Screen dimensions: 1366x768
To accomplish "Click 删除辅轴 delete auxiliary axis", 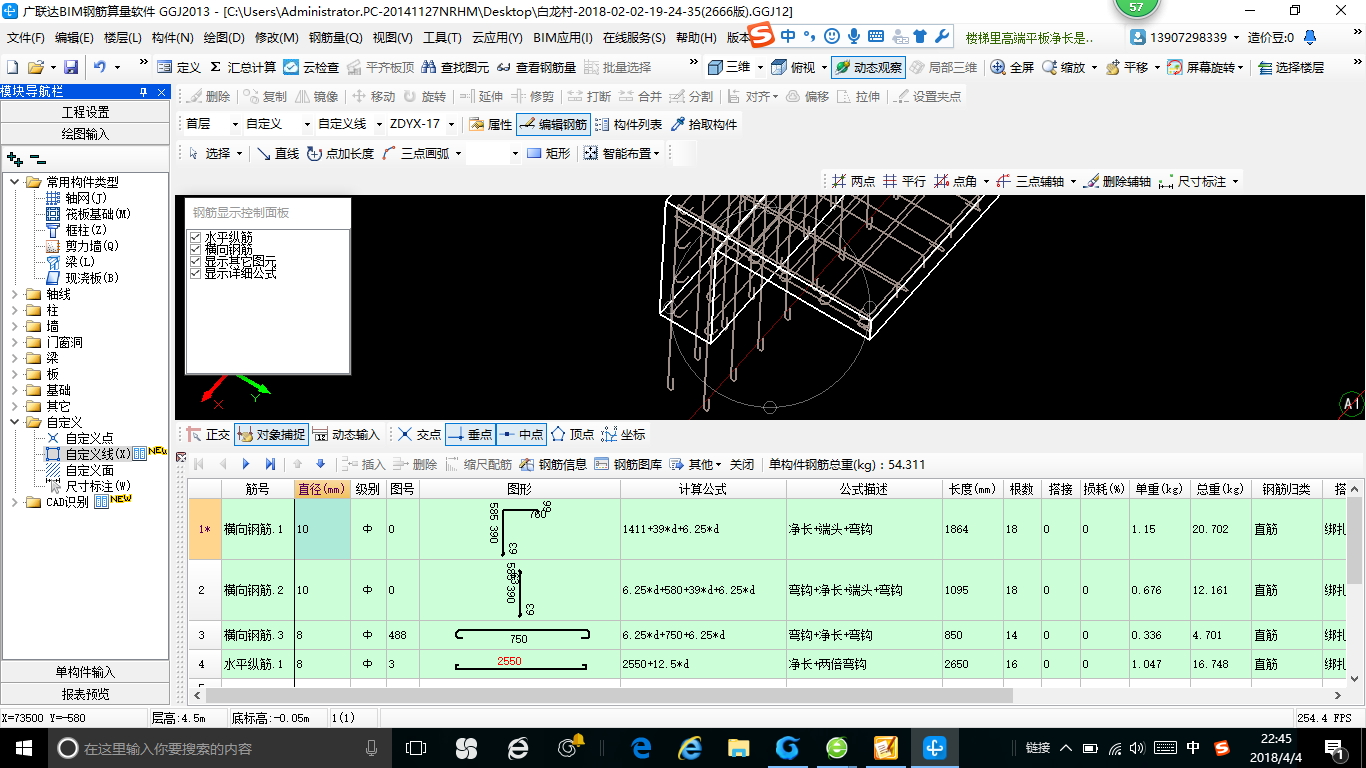I will [1118, 181].
